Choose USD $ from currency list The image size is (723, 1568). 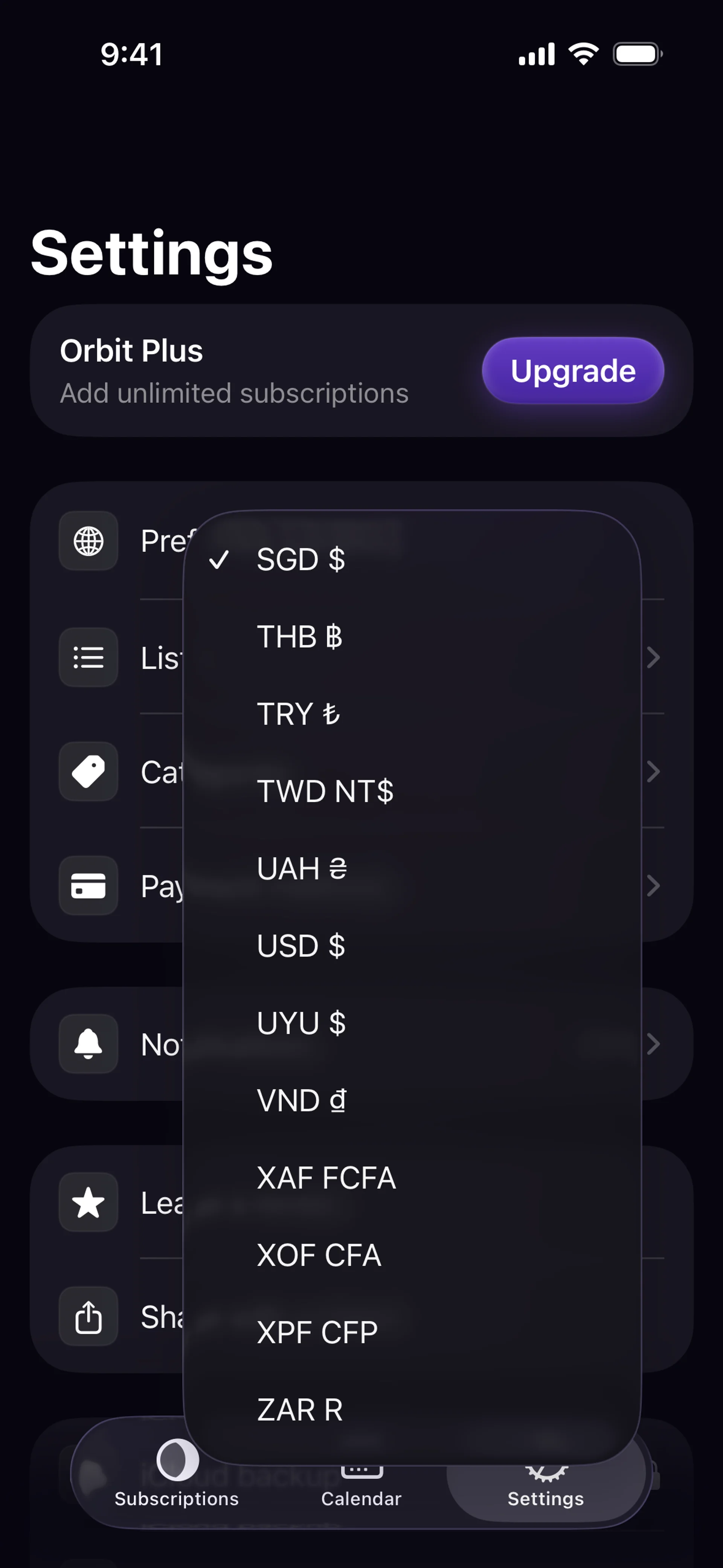click(300, 946)
